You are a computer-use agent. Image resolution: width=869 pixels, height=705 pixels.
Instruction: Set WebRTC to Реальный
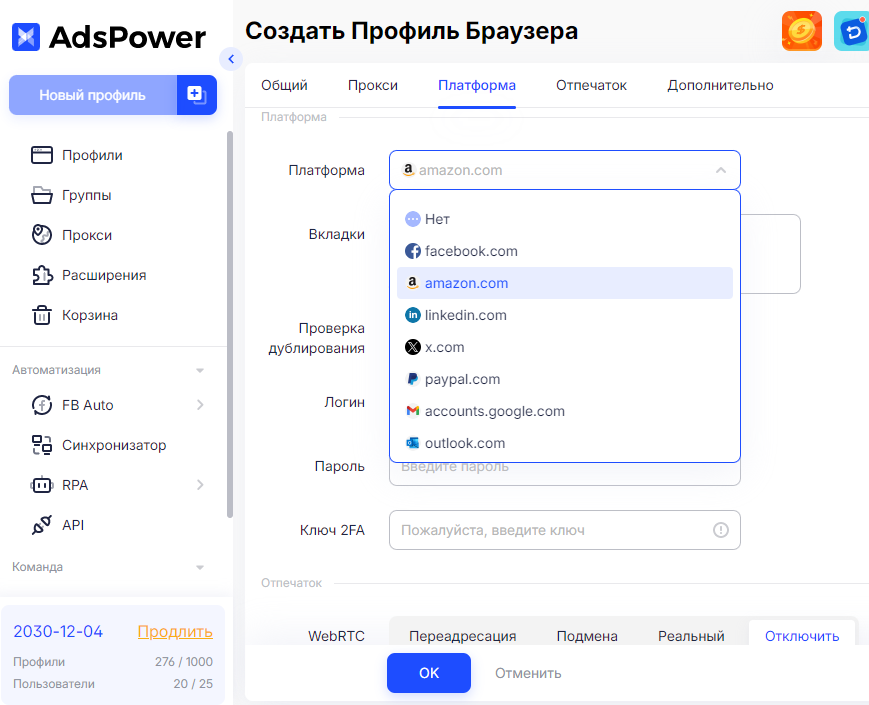coord(691,636)
